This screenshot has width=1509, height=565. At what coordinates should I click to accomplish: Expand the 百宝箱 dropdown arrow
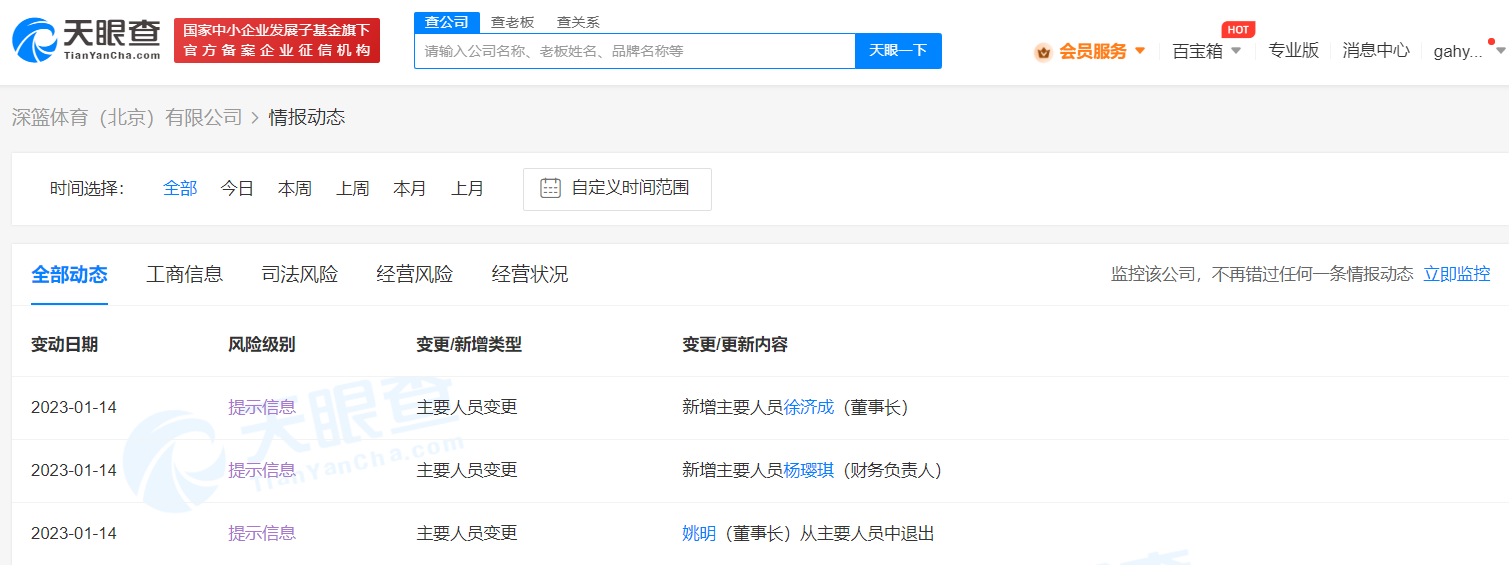pyautogui.click(x=1236, y=51)
